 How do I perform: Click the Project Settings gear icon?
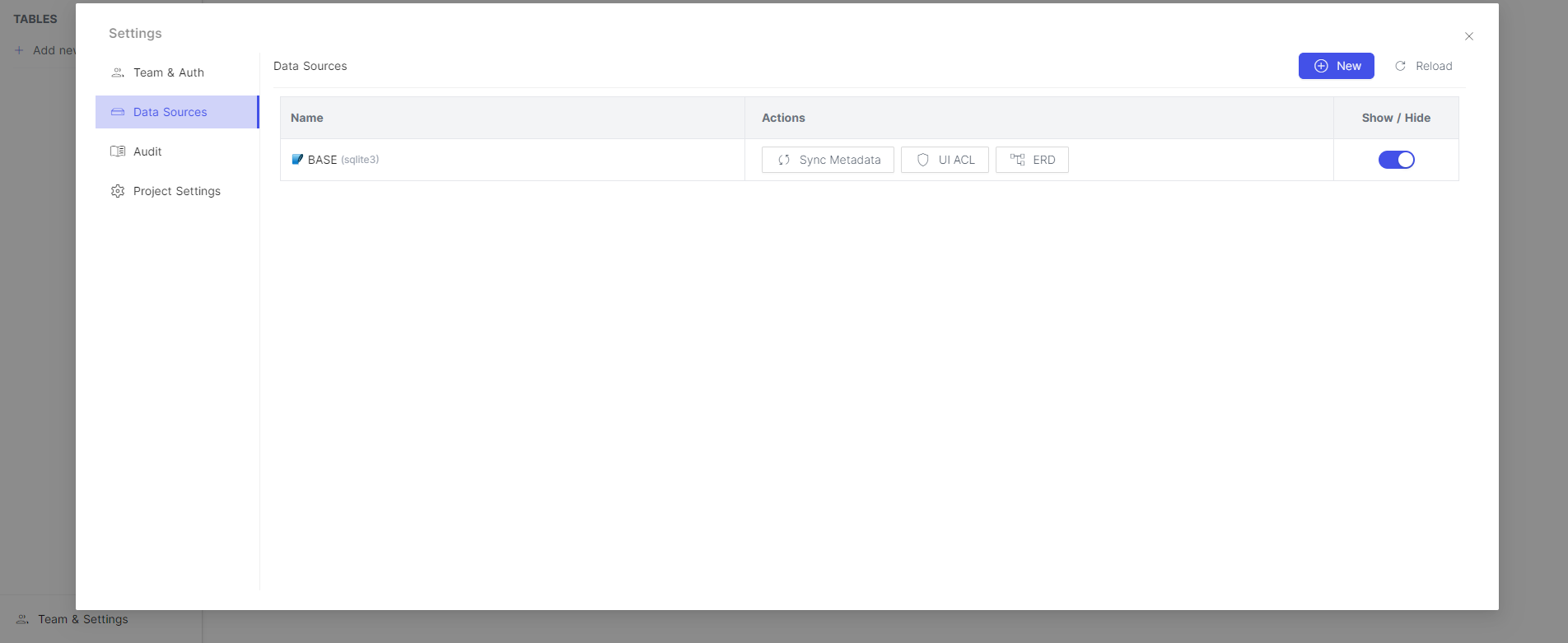click(x=118, y=191)
